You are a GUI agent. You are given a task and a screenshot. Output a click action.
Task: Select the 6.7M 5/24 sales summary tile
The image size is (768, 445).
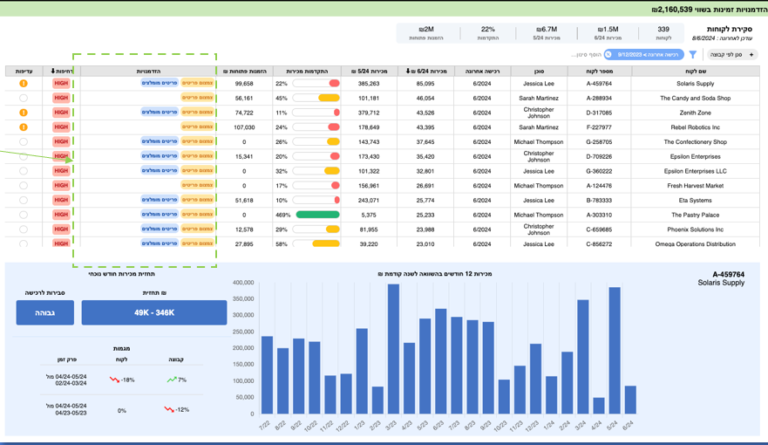[546, 33]
